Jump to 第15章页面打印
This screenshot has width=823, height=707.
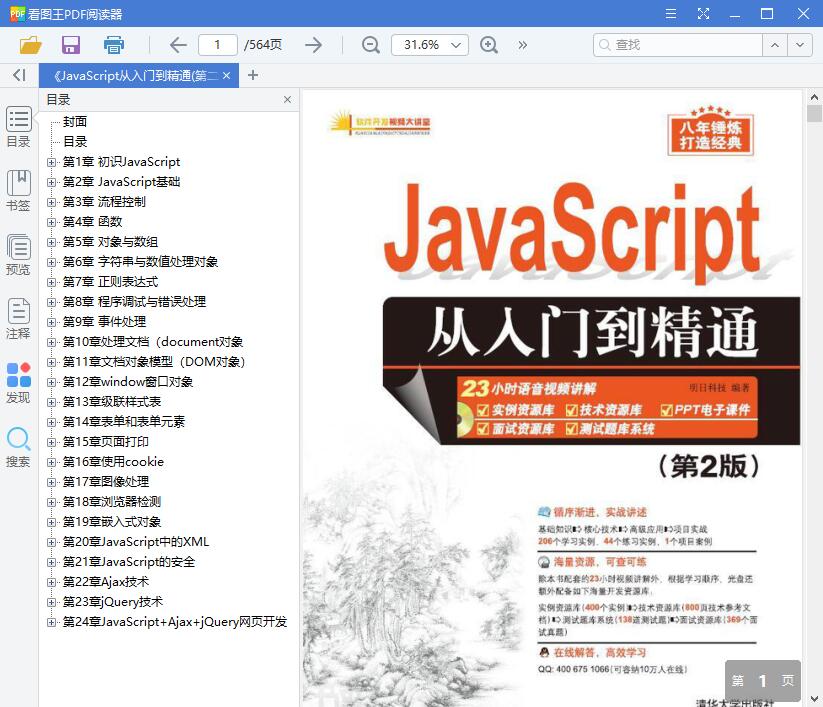[x=105, y=442]
